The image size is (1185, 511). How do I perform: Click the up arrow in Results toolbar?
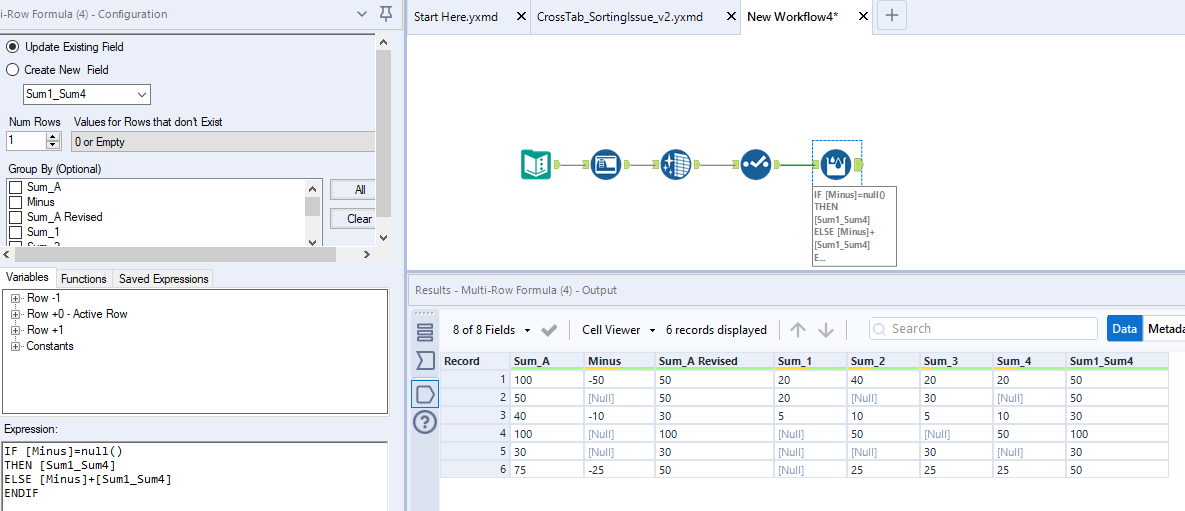(797, 330)
